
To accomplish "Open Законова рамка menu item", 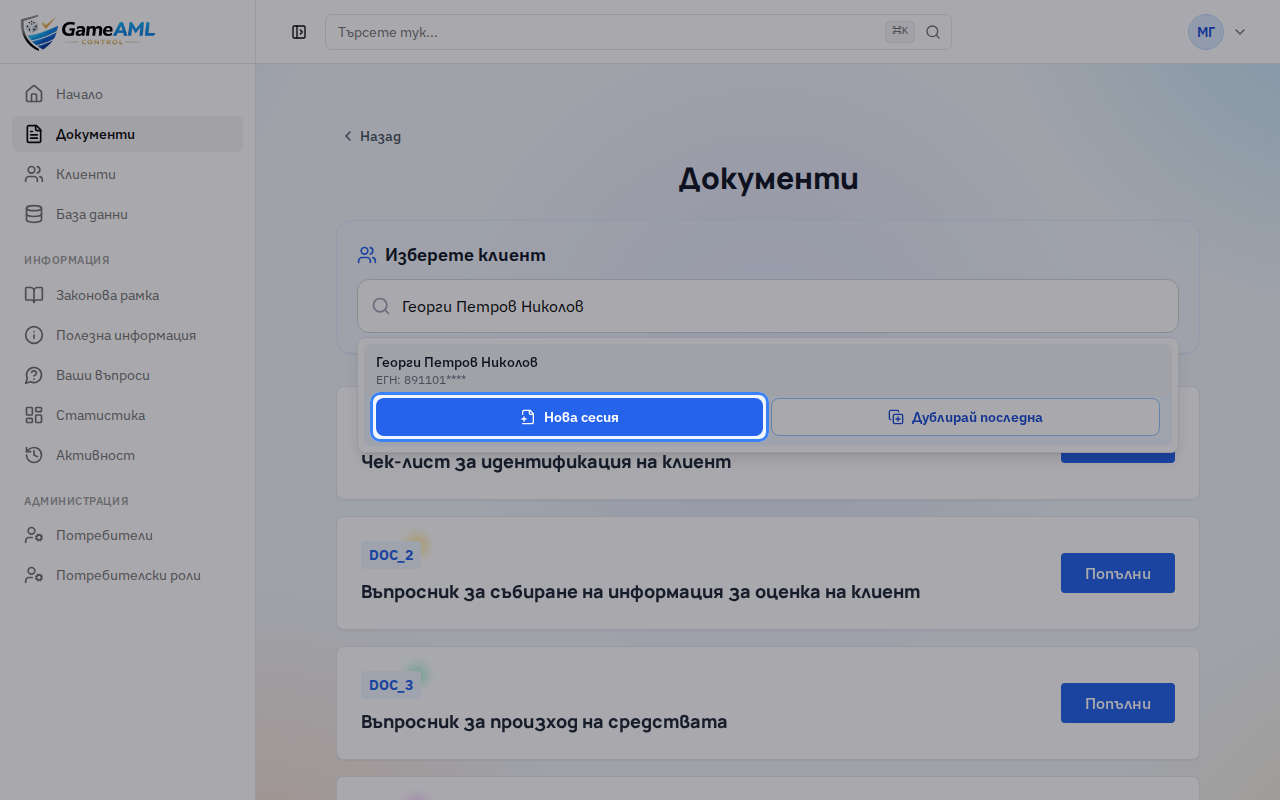I will coord(127,295).
